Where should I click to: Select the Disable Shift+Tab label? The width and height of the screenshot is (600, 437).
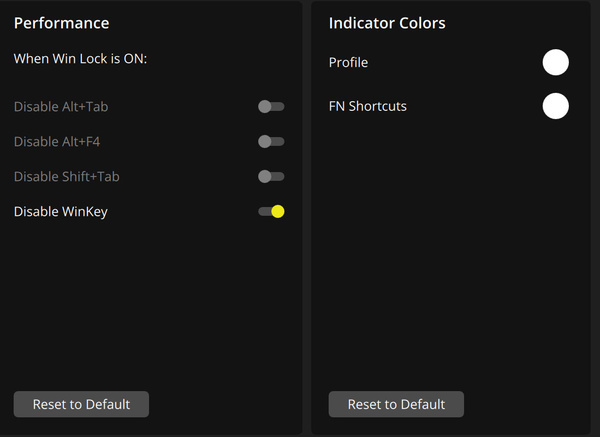(x=67, y=176)
